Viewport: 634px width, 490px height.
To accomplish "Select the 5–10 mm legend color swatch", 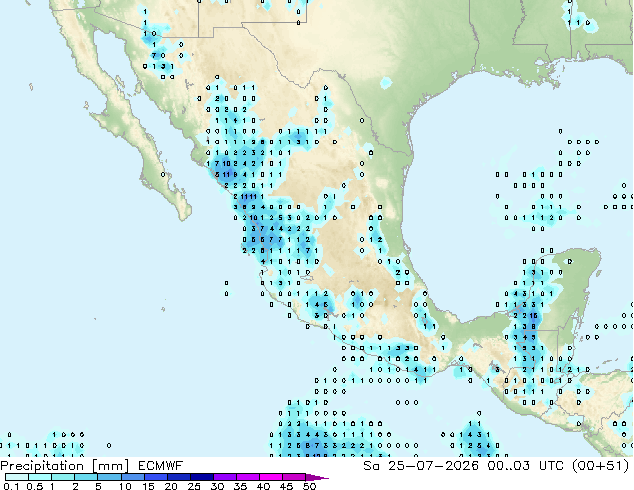I will tap(109, 477).
